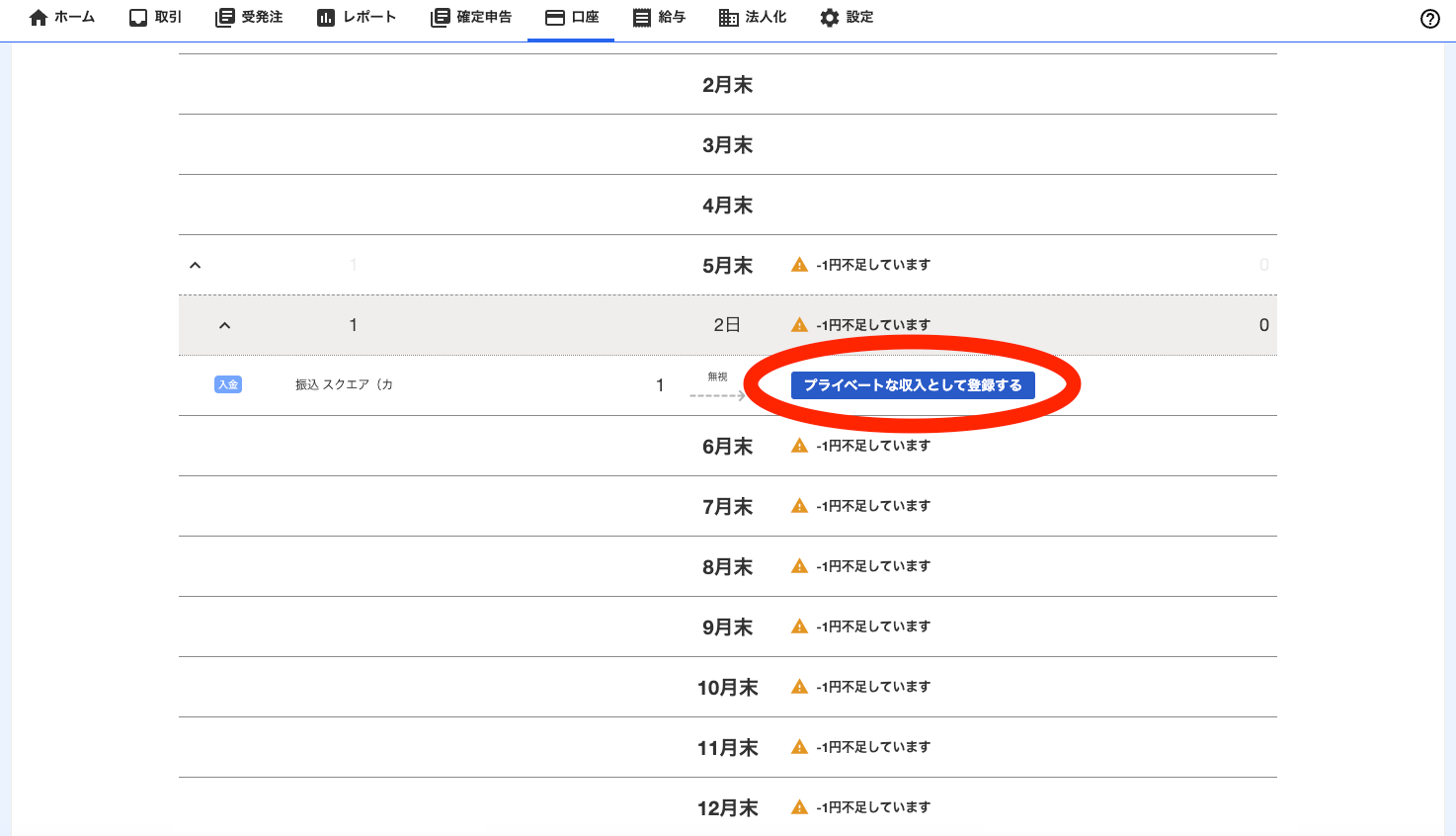This screenshot has width=1456, height=836.
Task: Click the help question mark icon
Action: [x=1429, y=19]
